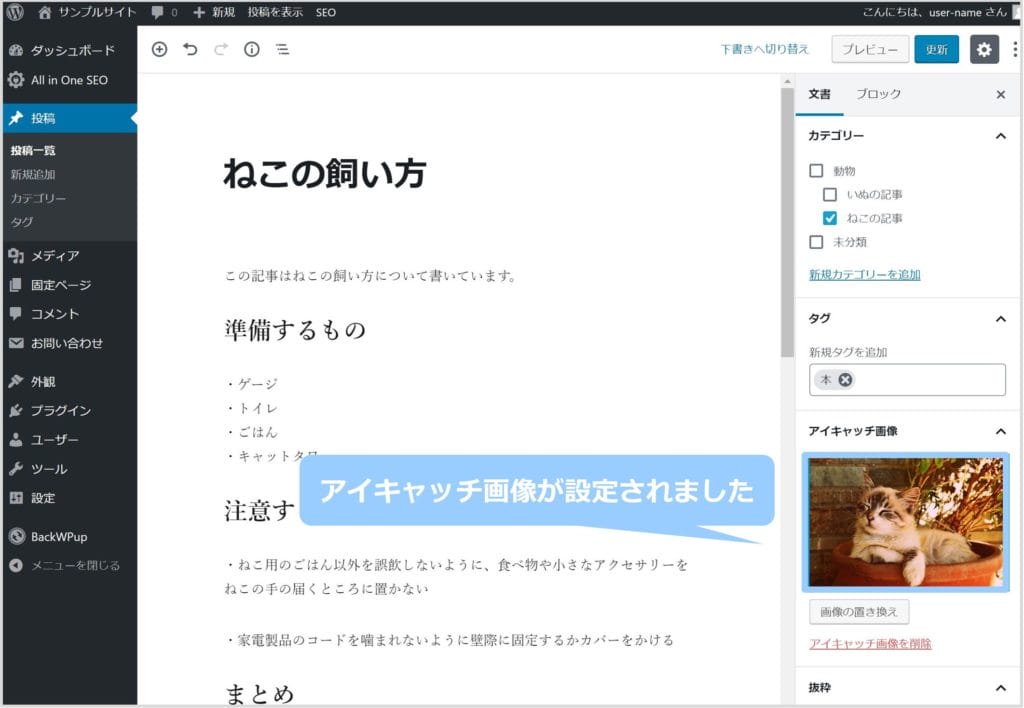
Task: Open block navigation list icon
Action: pos(282,49)
